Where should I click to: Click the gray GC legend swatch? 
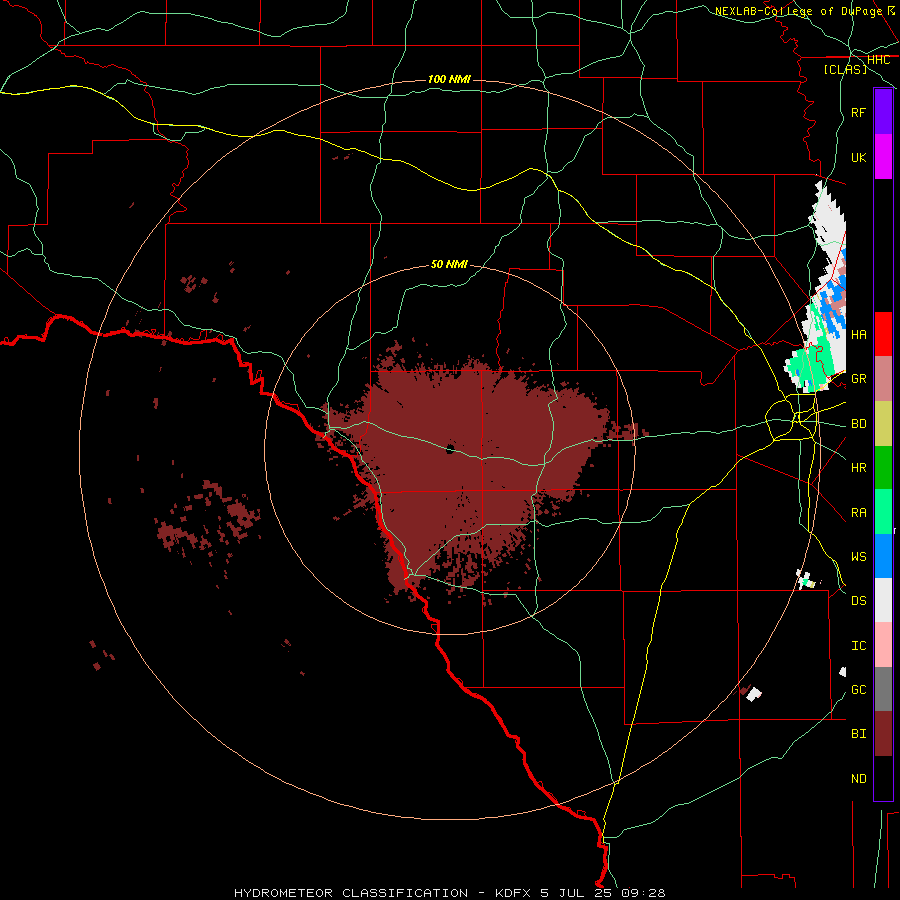click(x=883, y=689)
